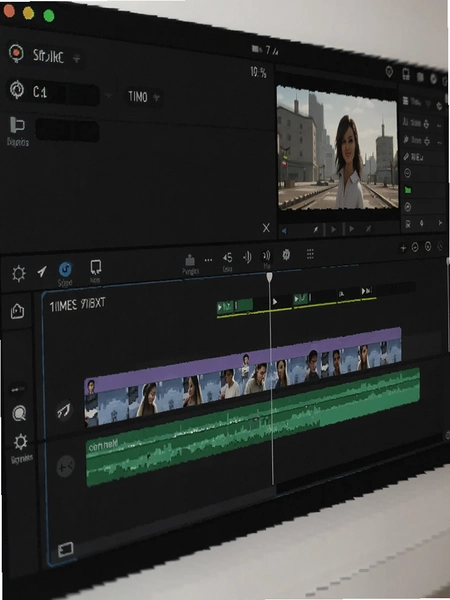Click the blue highlighted circular tool icon
This screenshot has width=450, height=600.
[x=65, y=269]
